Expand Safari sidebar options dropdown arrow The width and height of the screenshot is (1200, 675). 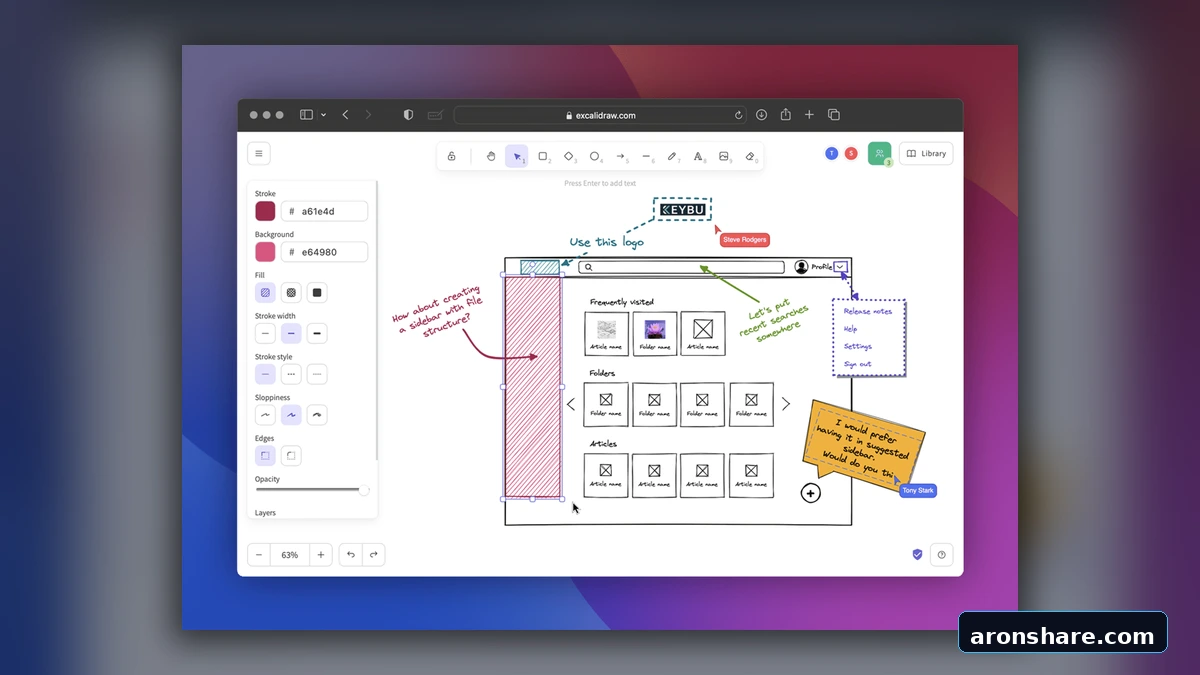pyautogui.click(x=323, y=115)
